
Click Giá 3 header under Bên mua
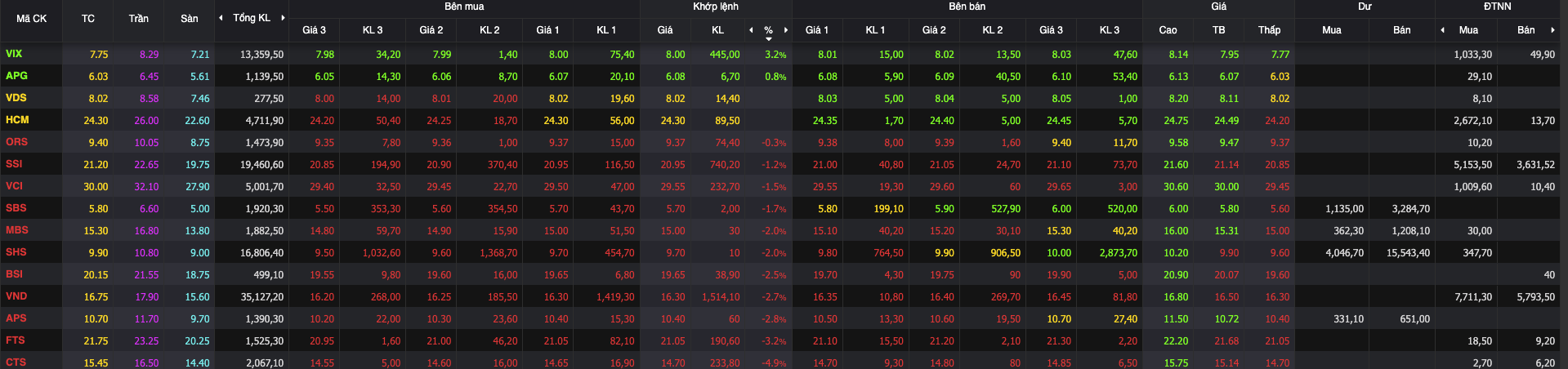tap(314, 30)
